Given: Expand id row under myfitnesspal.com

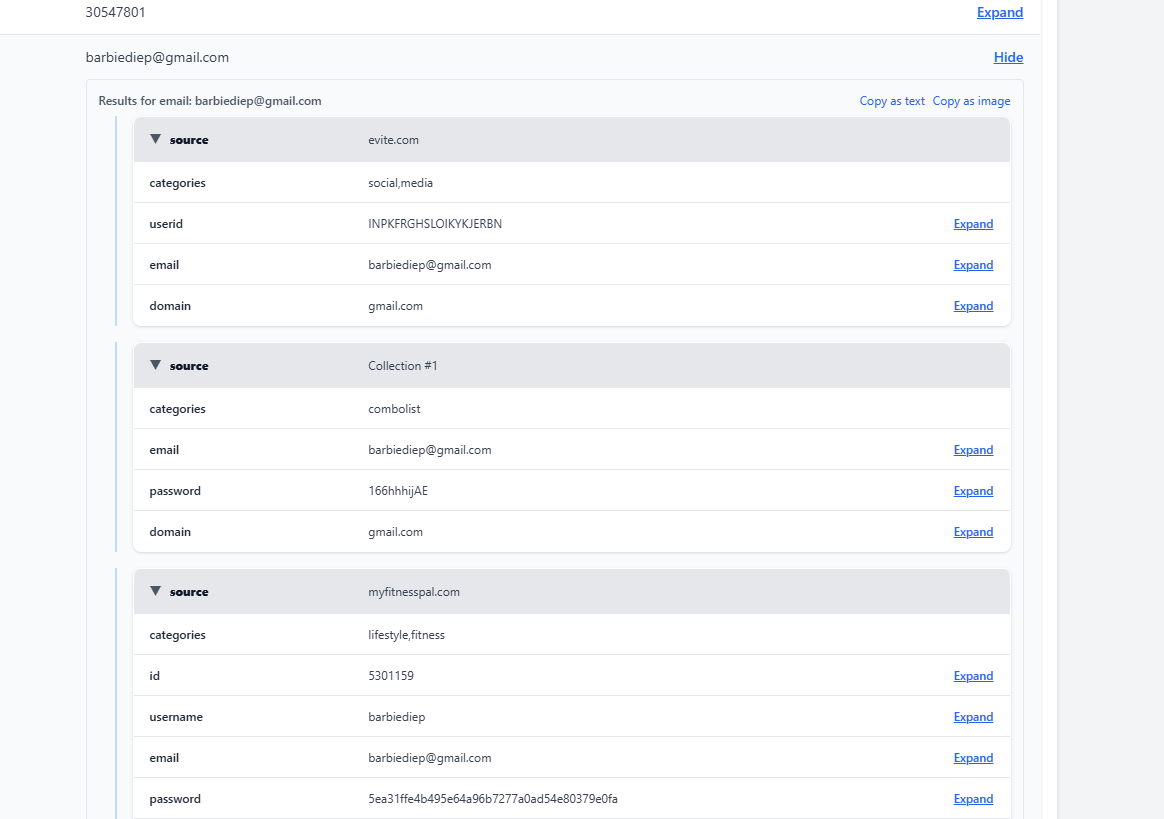Looking at the screenshot, I should [x=973, y=676].
